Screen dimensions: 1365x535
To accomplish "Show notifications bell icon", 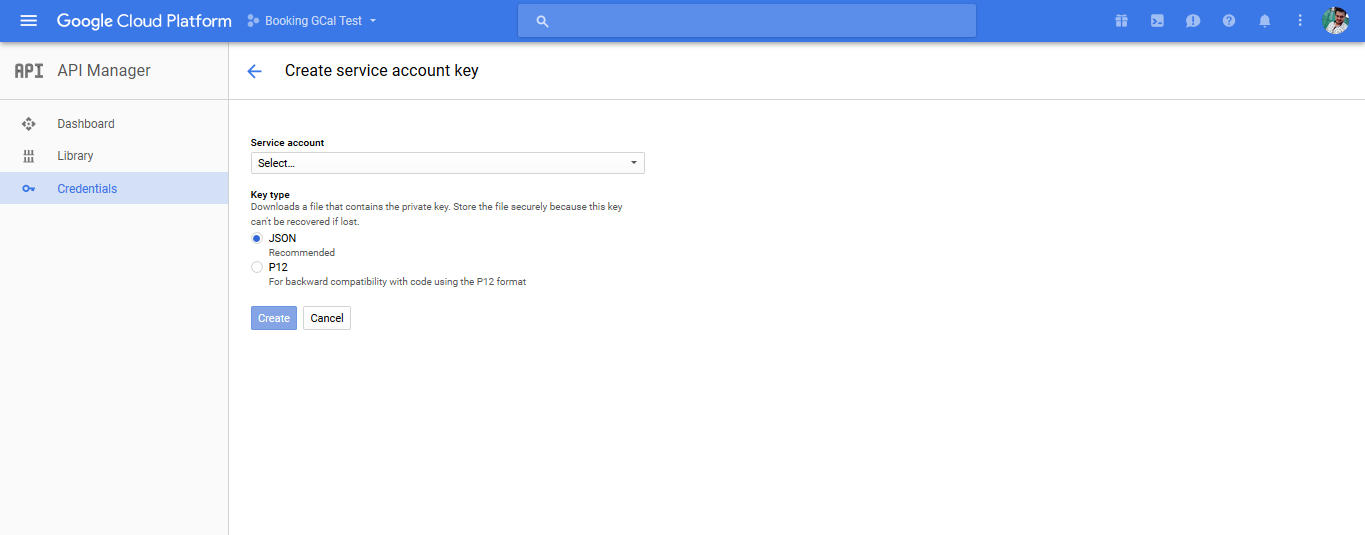I will 1265,21.
